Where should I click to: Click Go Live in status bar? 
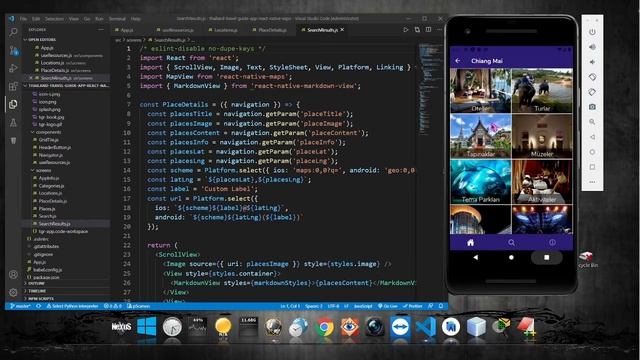coord(388,306)
